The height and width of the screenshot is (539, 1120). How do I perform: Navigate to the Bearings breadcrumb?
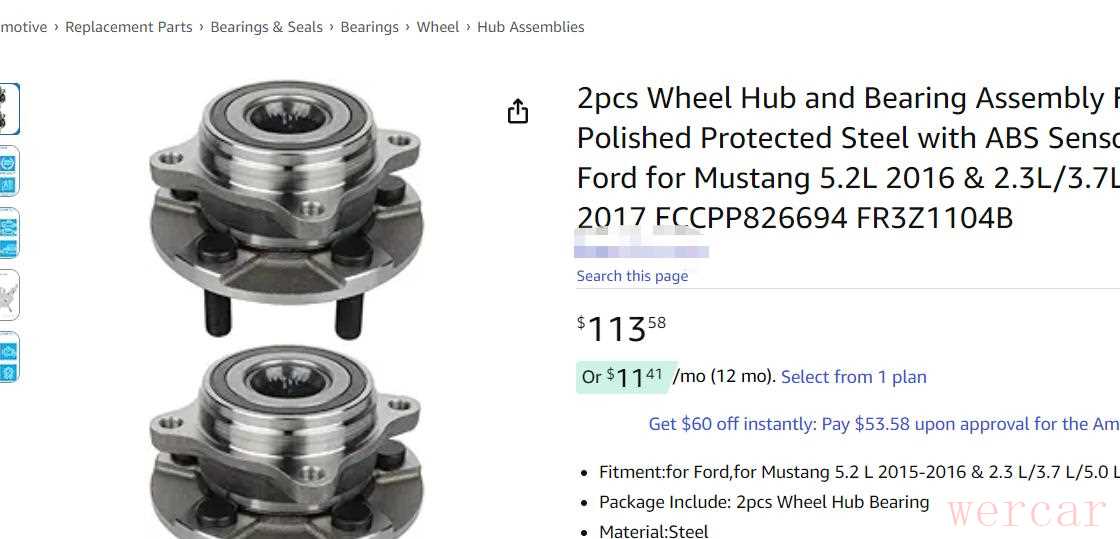pyautogui.click(x=369, y=27)
